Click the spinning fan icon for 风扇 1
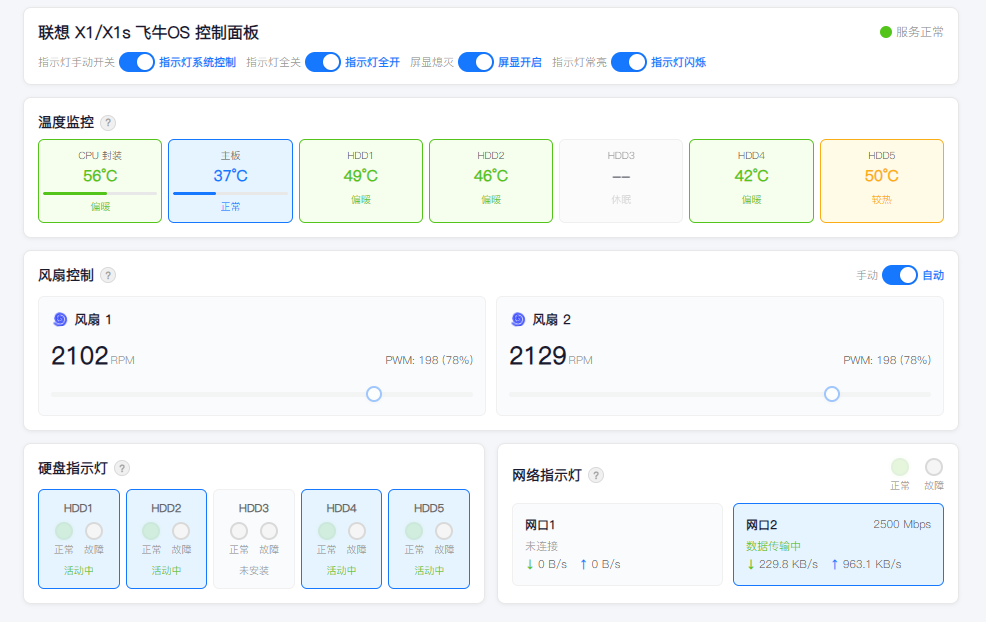The image size is (986, 622). click(x=60, y=319)
